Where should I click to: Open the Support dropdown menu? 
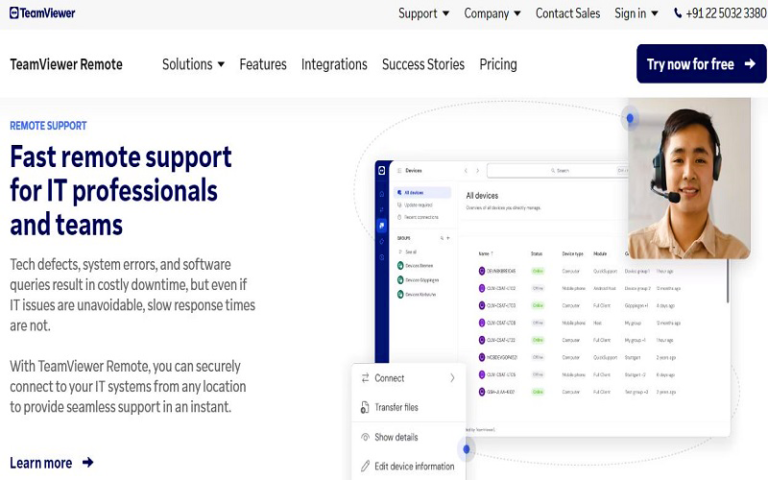424,13
